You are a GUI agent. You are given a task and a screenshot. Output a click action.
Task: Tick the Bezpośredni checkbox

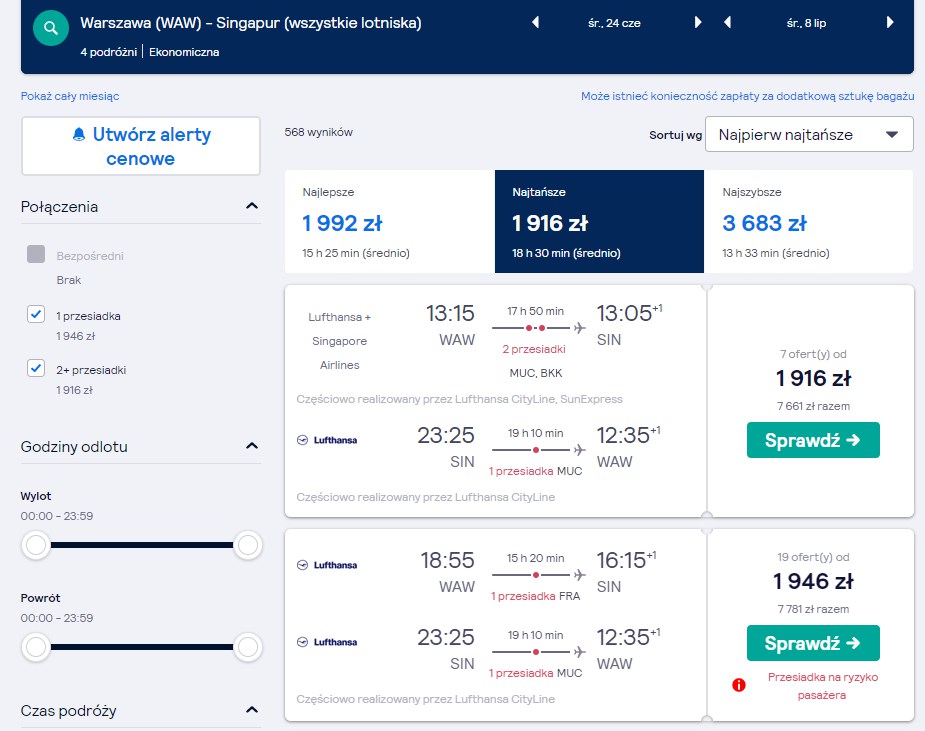pos(36,254)
